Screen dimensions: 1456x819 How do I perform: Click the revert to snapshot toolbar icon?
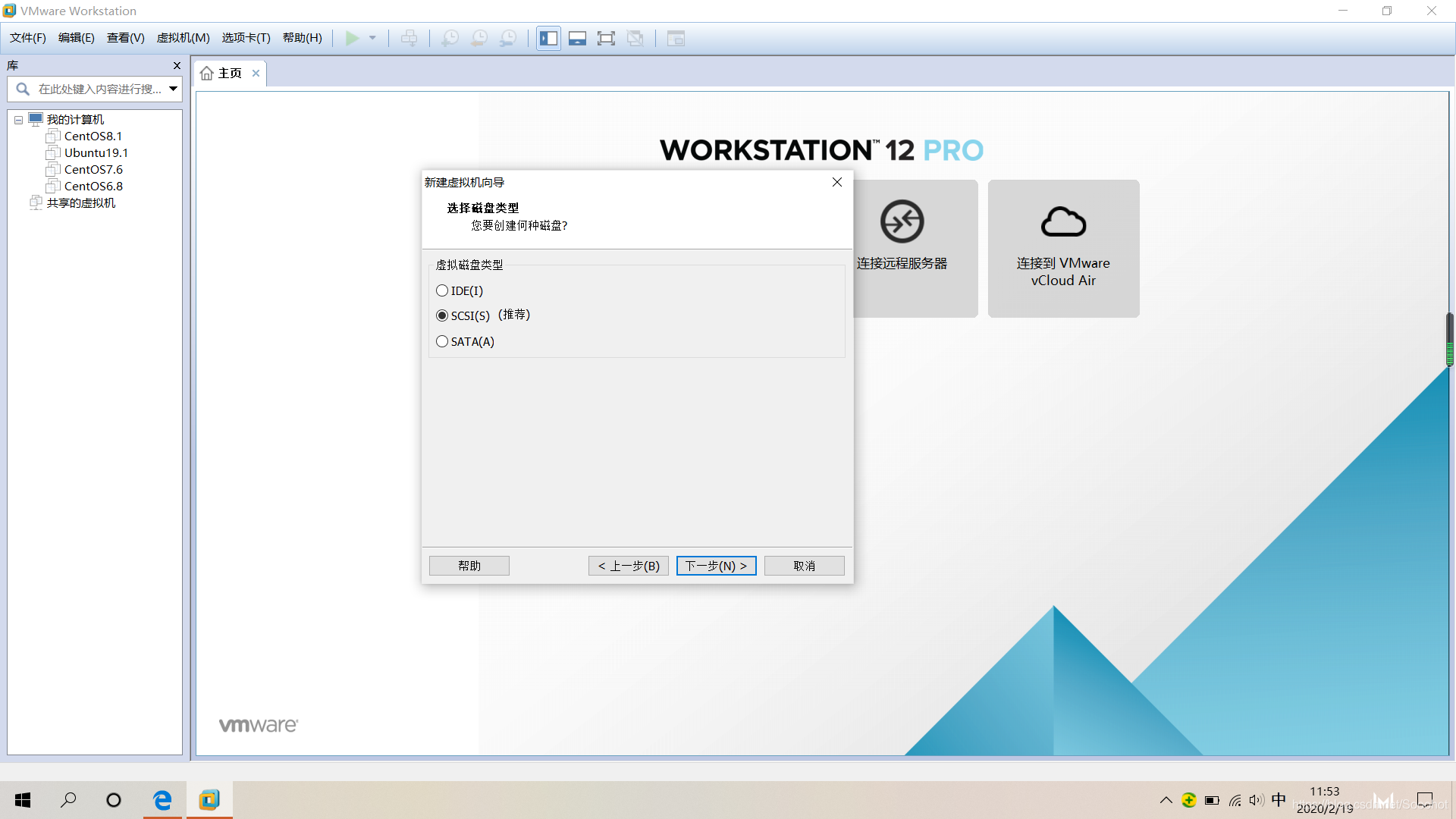click(x=479, y=38)
